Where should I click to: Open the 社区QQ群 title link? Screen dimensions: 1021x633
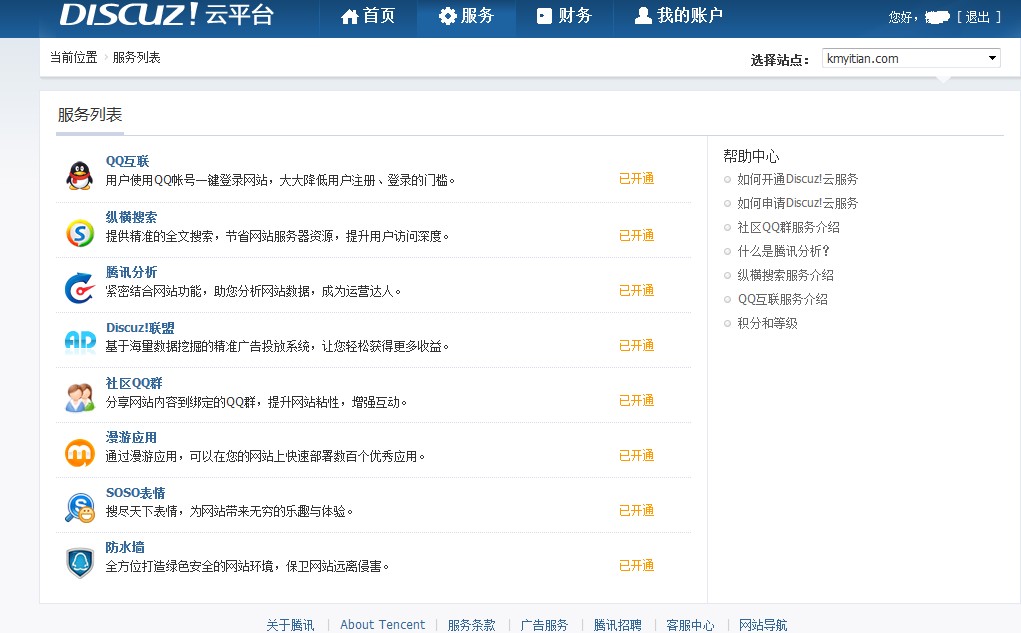click(134, 383)
